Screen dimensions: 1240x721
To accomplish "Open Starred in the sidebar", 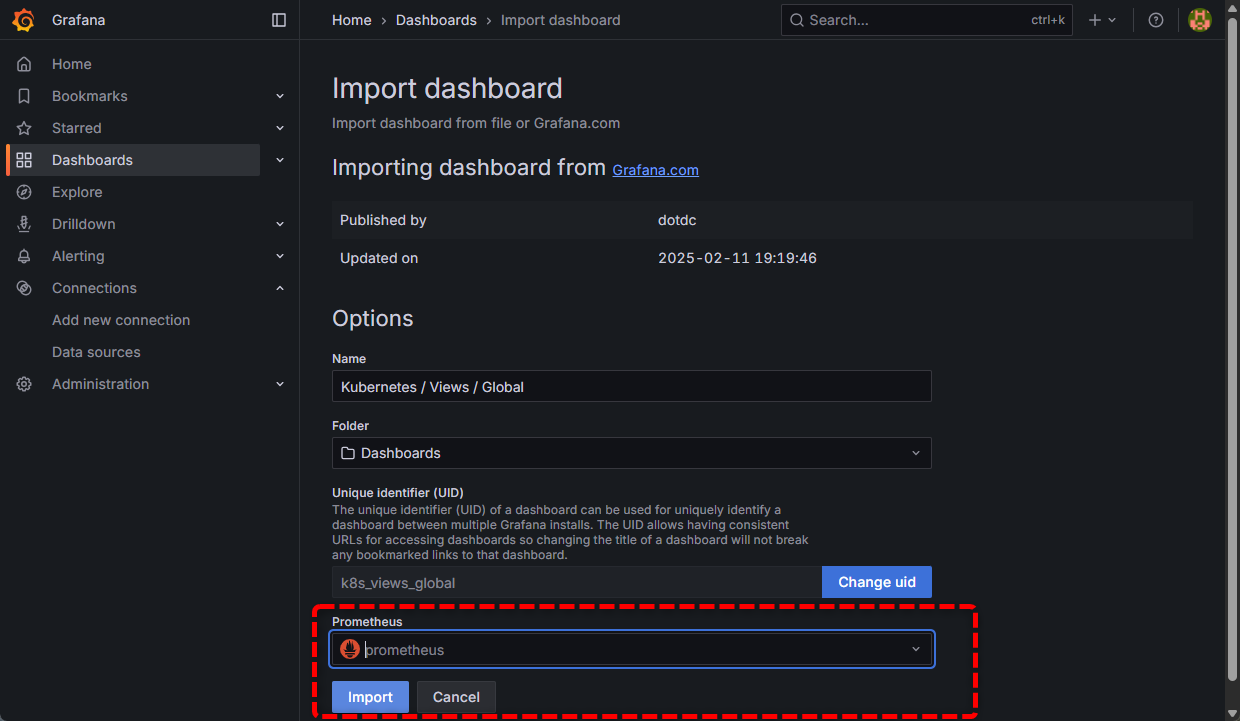I will (x=77, y=128).
